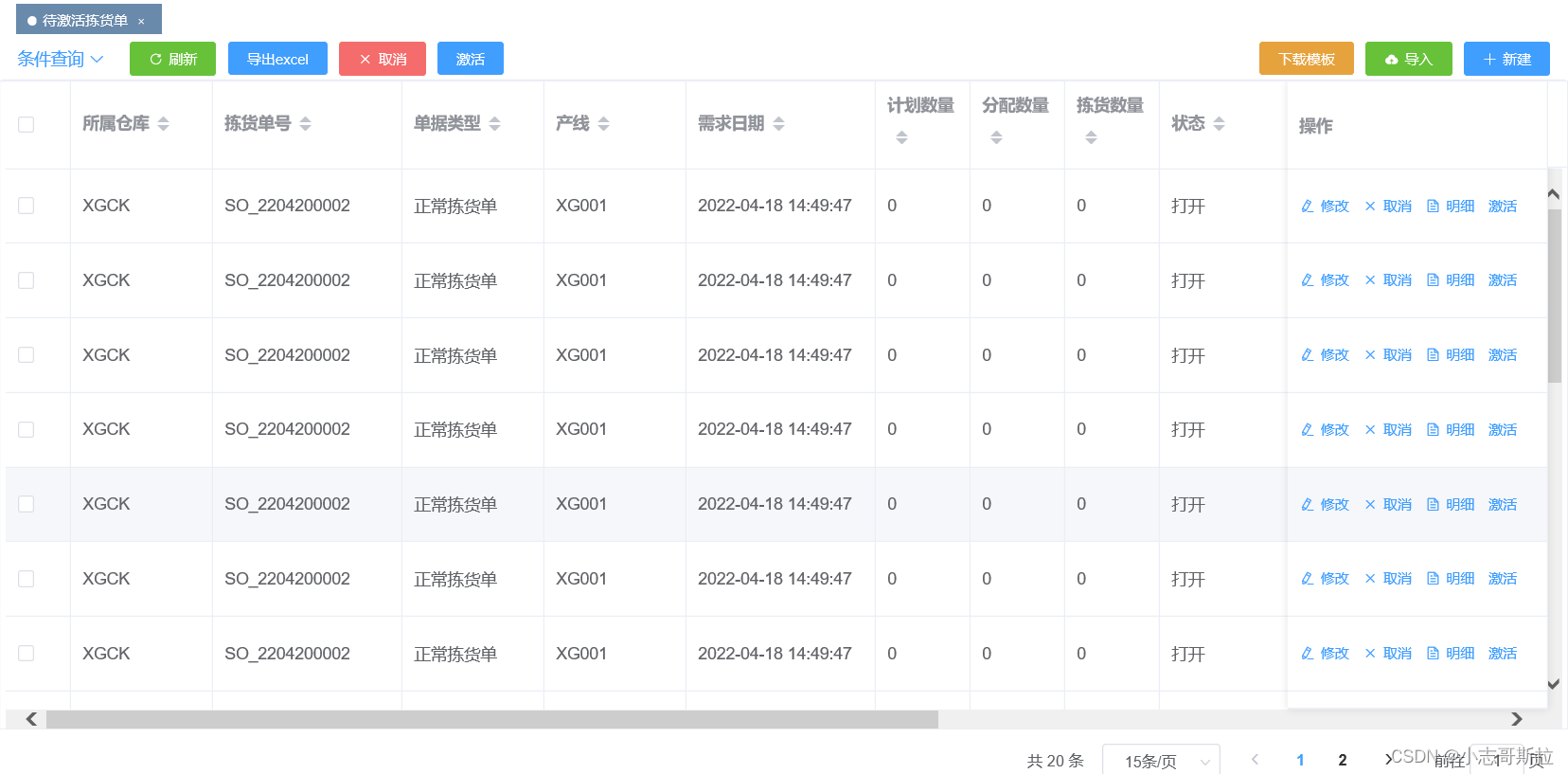Image resolution: width=1568 pixels, height=774 pixels.
Task: Click the 刷新 refresh button
Action: [172, 59]
